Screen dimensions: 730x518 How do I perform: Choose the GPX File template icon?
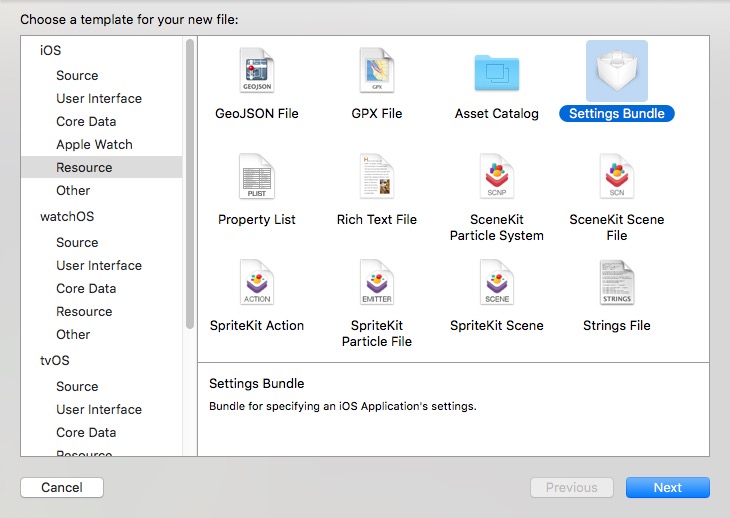pos(377,71)
